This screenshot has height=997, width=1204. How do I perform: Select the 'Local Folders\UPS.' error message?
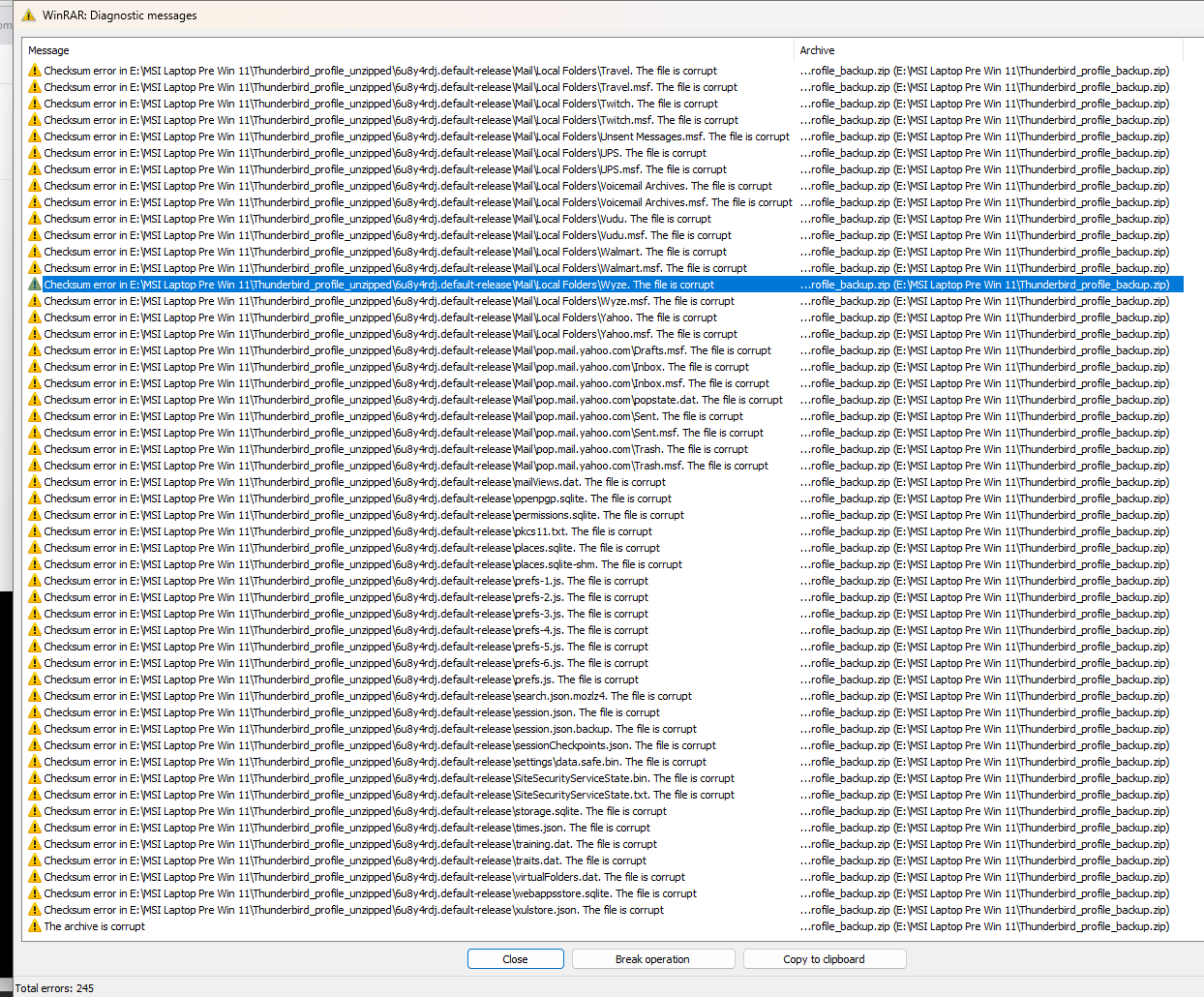click(376, 153)
